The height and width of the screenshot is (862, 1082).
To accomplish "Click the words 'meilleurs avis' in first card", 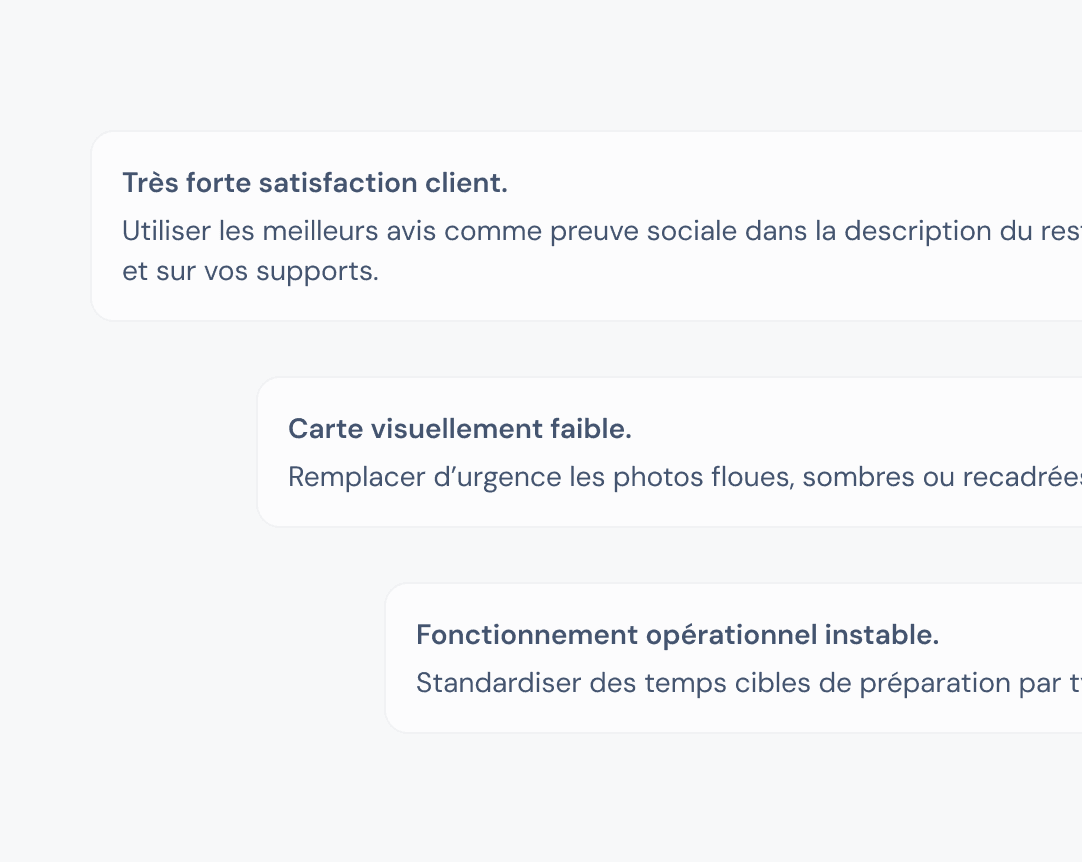I will coord(349,231).
